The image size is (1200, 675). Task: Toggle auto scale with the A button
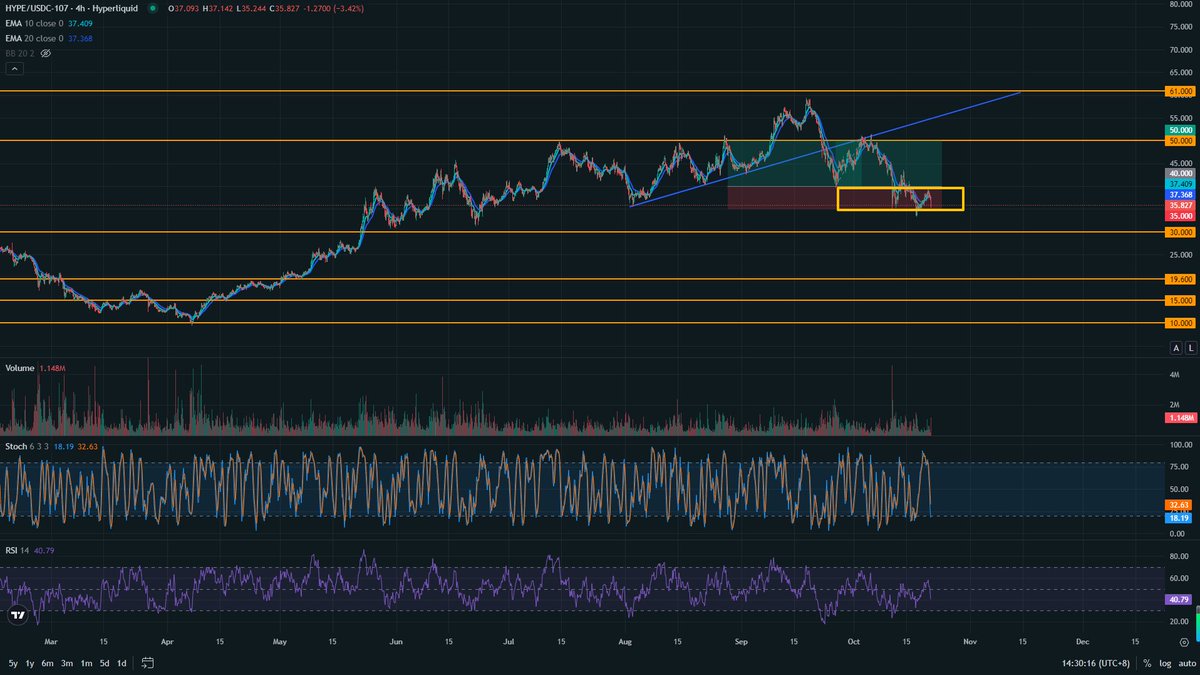pos(1176,348)
